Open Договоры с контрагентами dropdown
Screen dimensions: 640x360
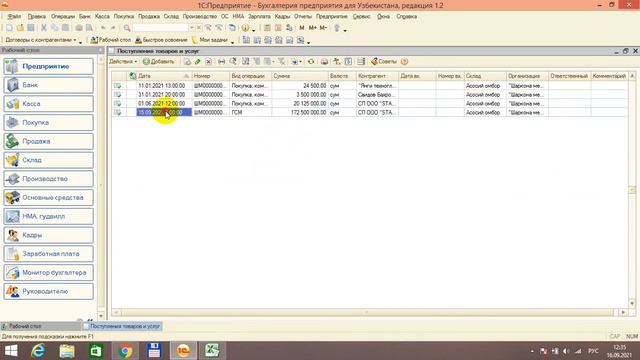pos(41,40)
